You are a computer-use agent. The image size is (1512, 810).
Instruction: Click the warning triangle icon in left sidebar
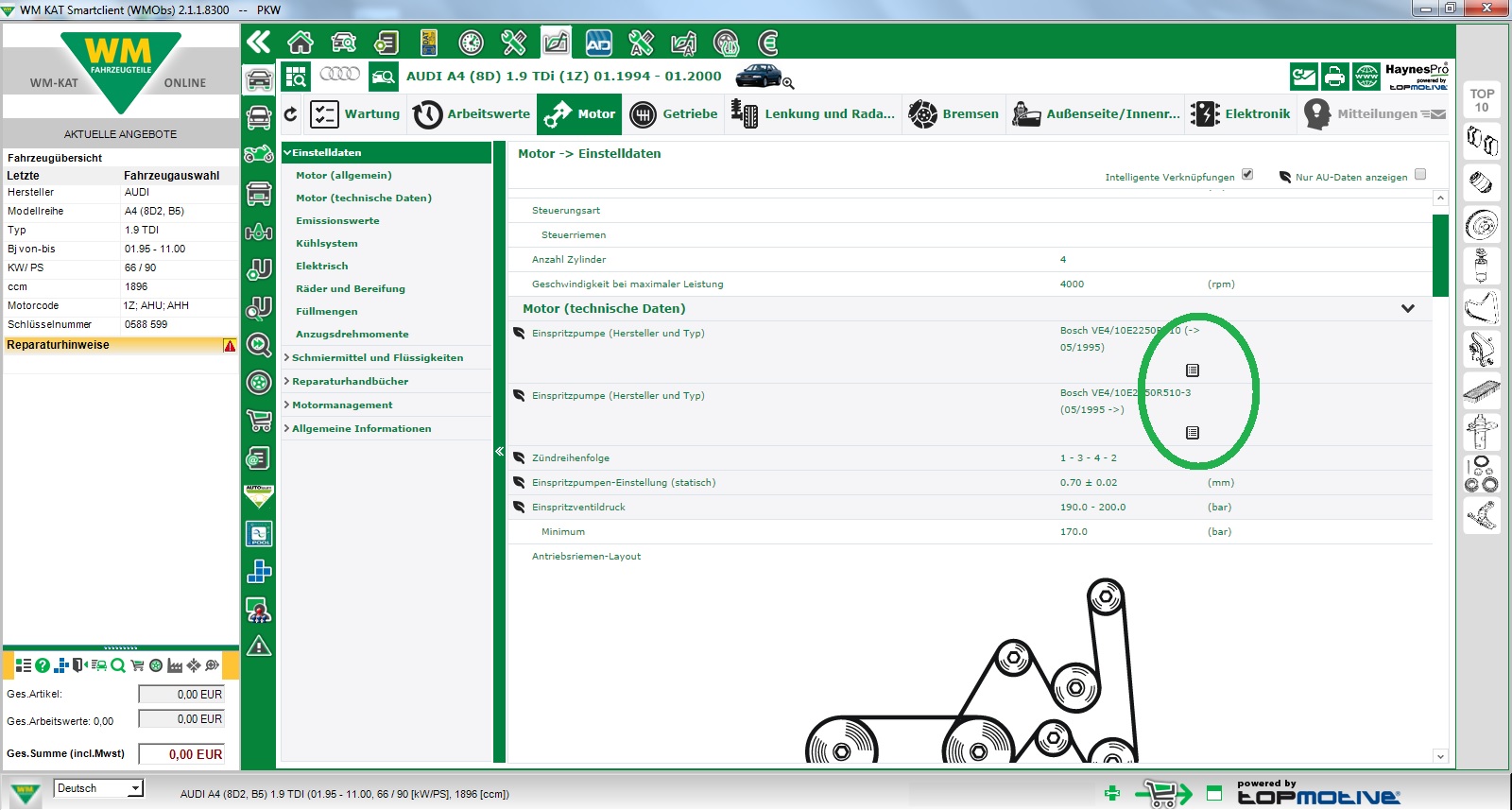259,646
